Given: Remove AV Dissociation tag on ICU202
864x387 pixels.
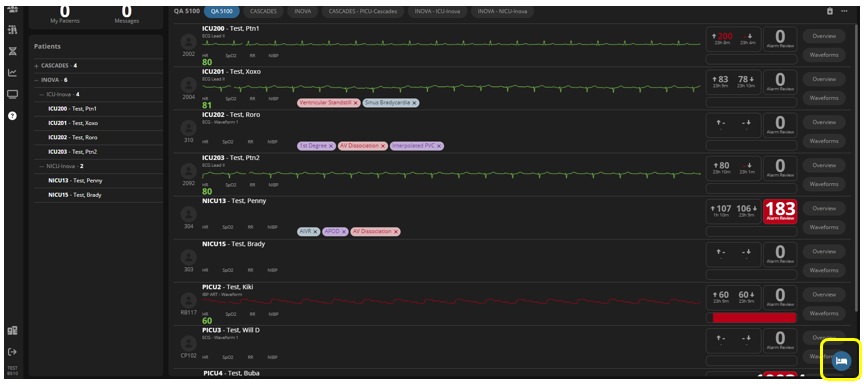Looking at the screenshot, I should point(383,146).
